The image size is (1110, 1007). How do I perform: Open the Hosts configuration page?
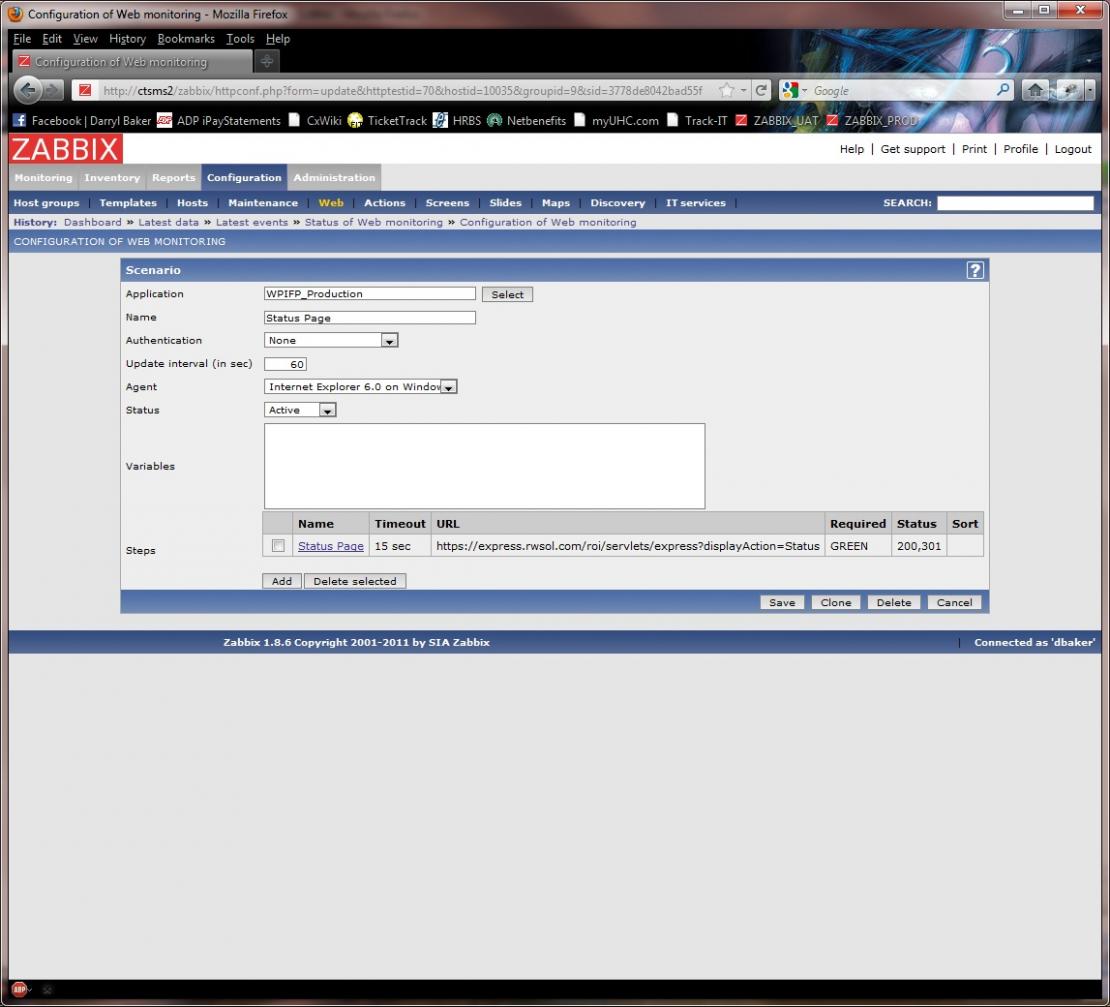coord(192,202)
